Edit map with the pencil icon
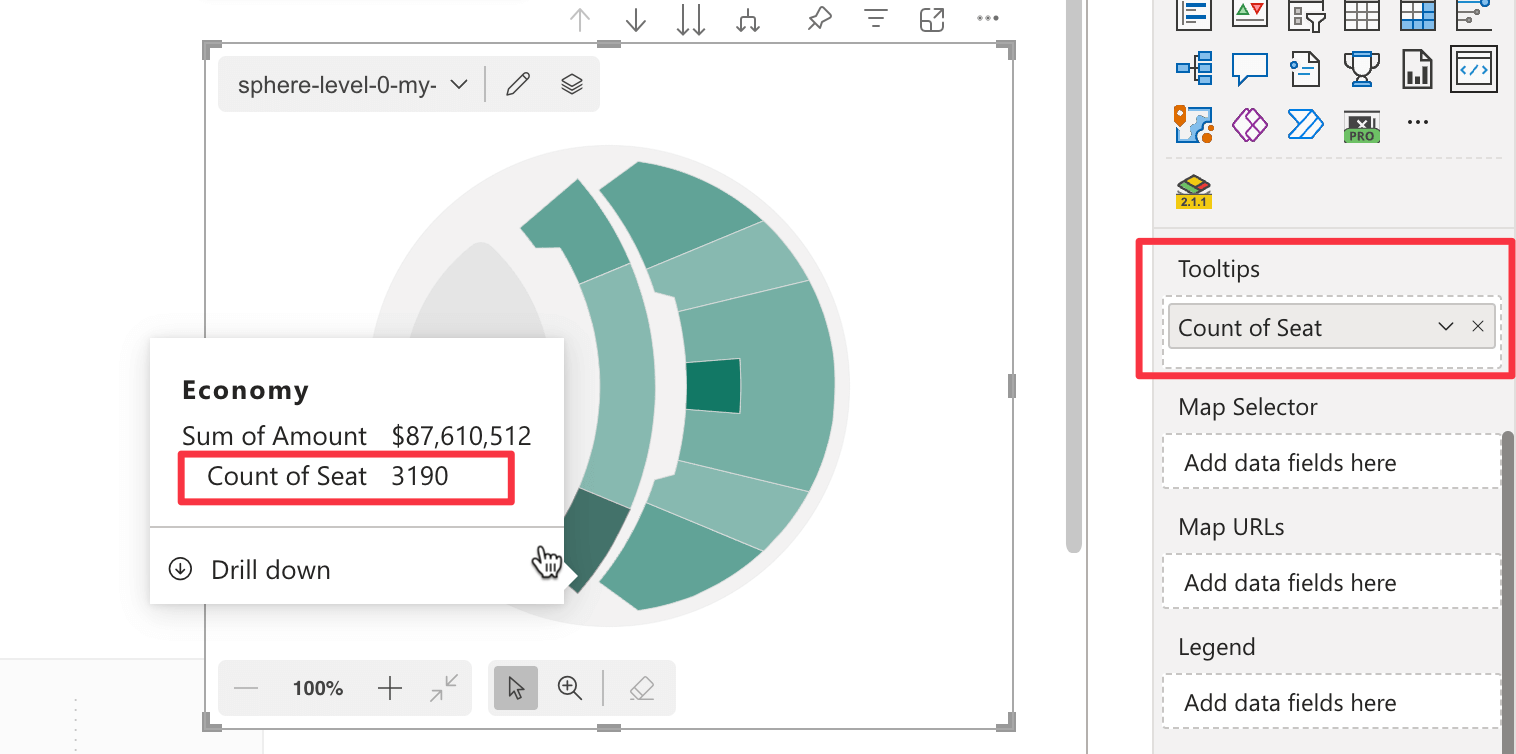The image size is (1516, 754). (517, 84)
